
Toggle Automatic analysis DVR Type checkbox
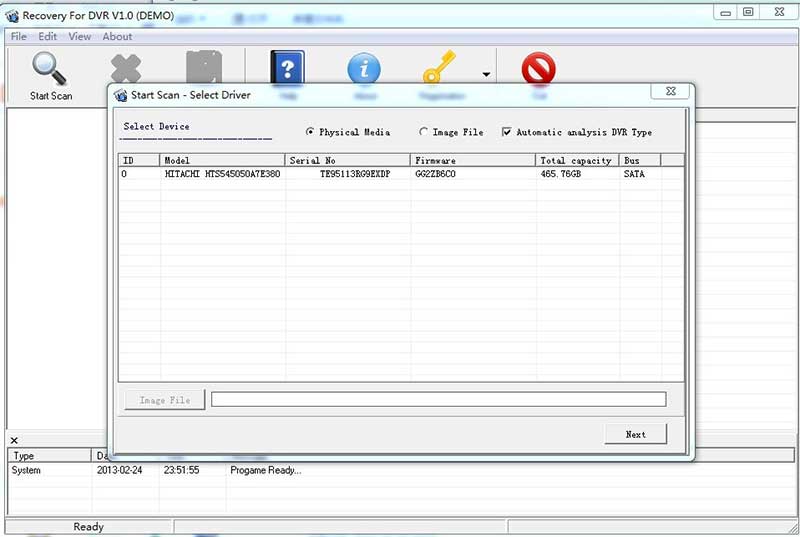[x=506, y=132]
